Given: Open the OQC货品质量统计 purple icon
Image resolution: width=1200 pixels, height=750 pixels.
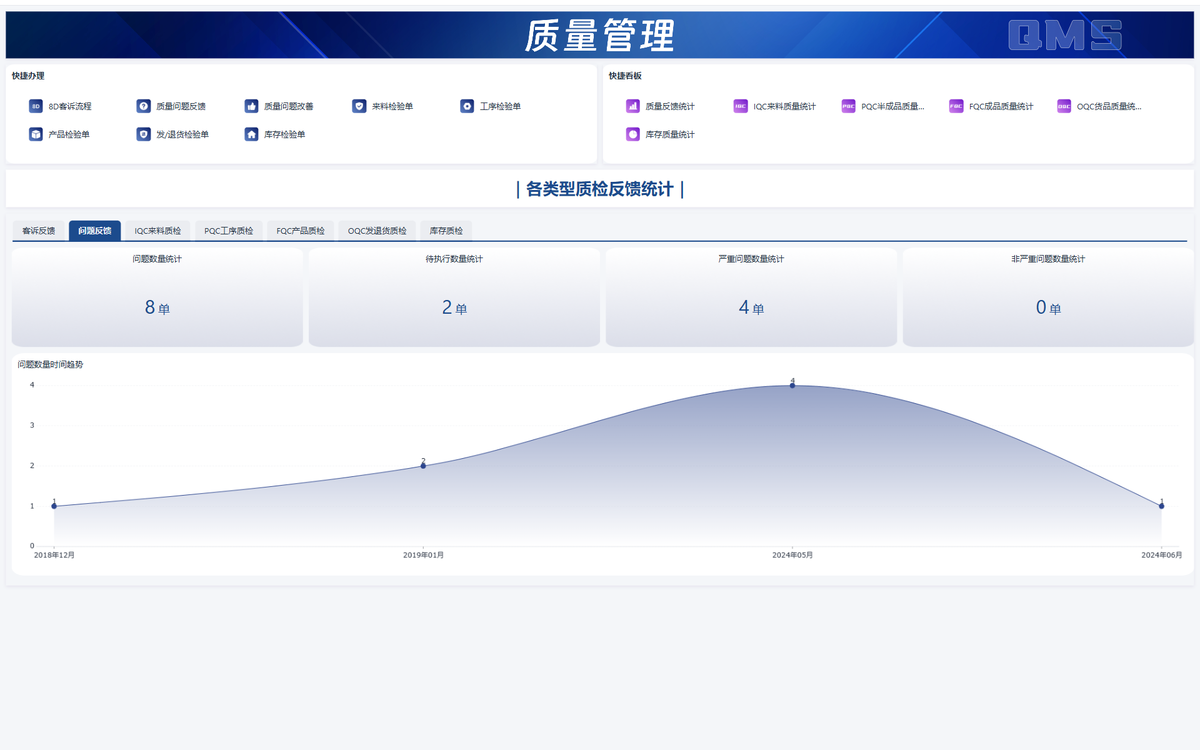Looking at the screenshot, I should pos(1064,106).
